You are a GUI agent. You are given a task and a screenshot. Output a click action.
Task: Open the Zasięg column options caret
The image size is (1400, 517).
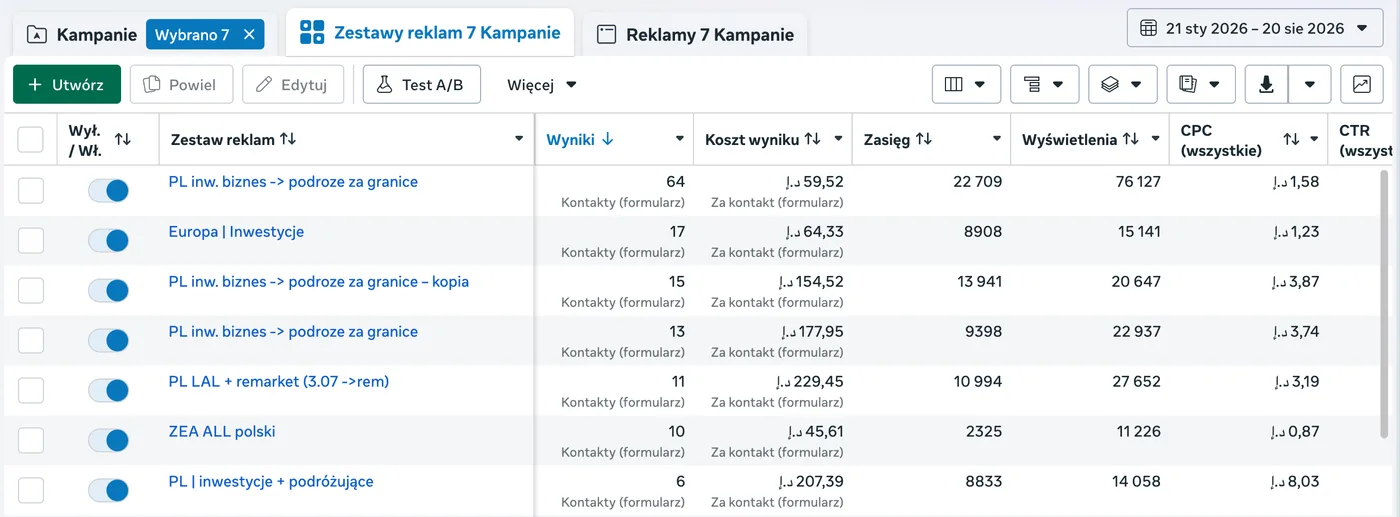click(997, 139)
